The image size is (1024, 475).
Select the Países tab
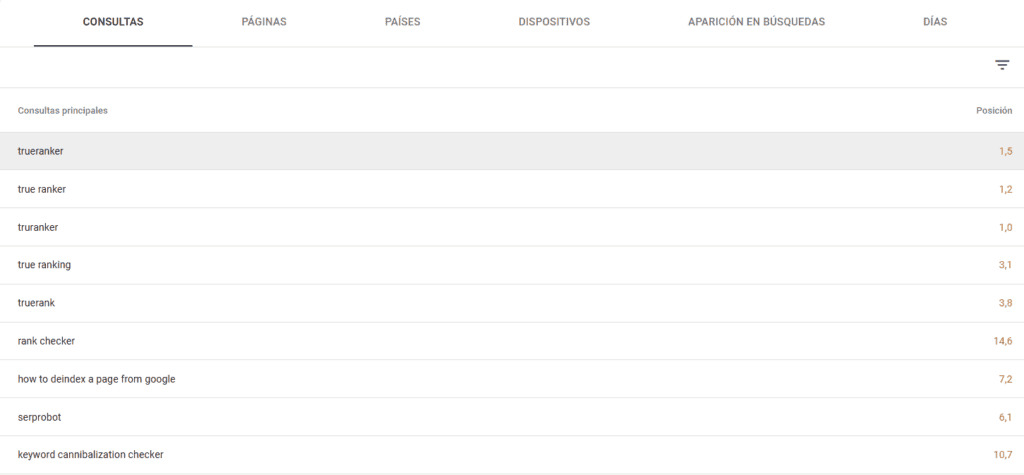(x=402, y=22)
